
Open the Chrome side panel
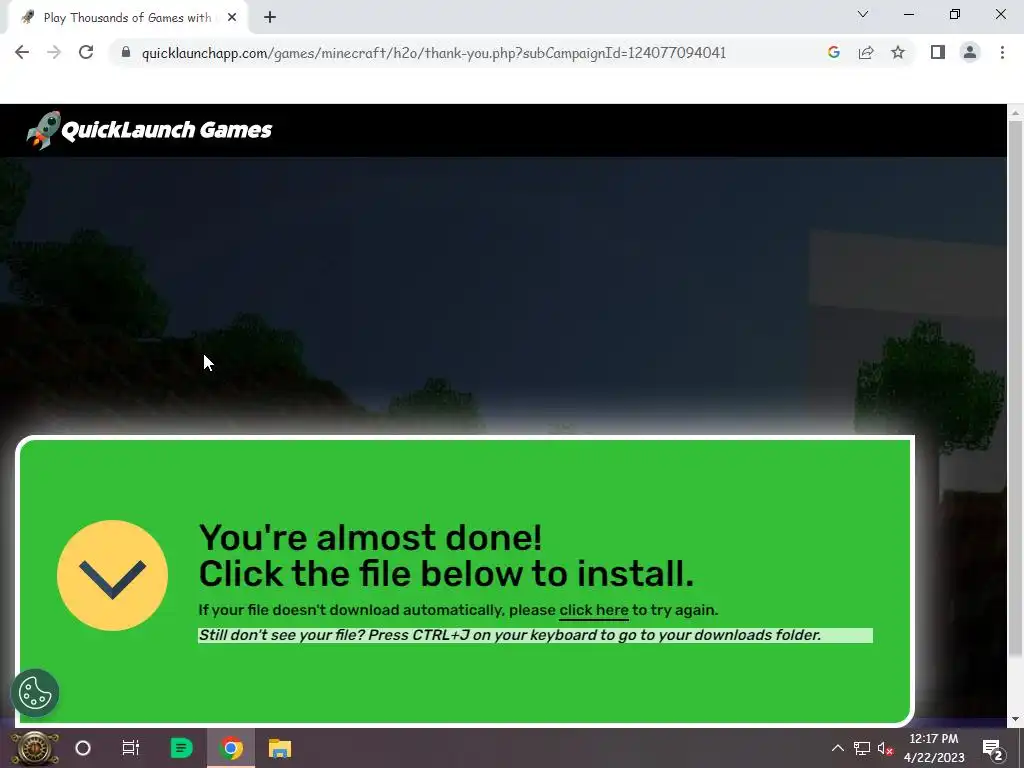tap(938, 52)
